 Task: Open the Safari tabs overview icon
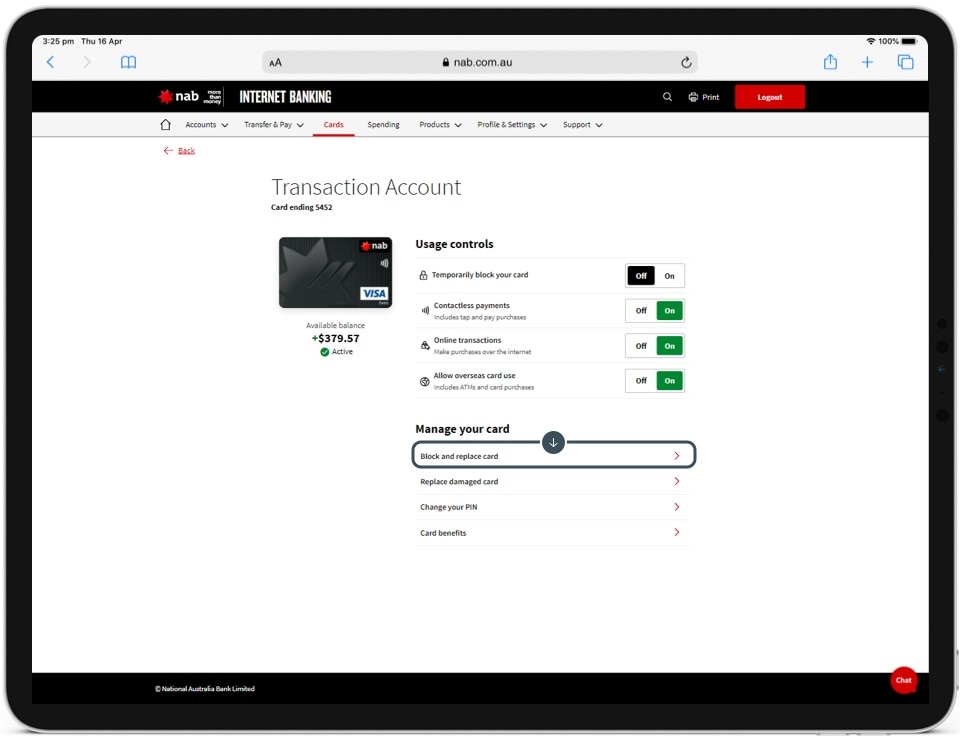pos(905,62)
